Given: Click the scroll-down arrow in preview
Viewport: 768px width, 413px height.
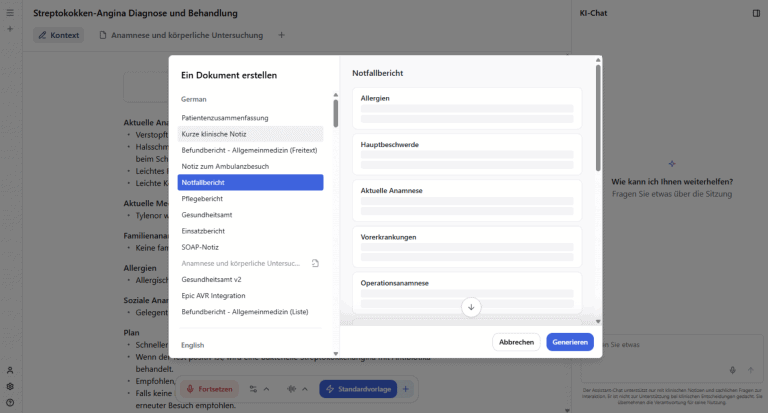Looking at the screenshot, I should (472, 307).
